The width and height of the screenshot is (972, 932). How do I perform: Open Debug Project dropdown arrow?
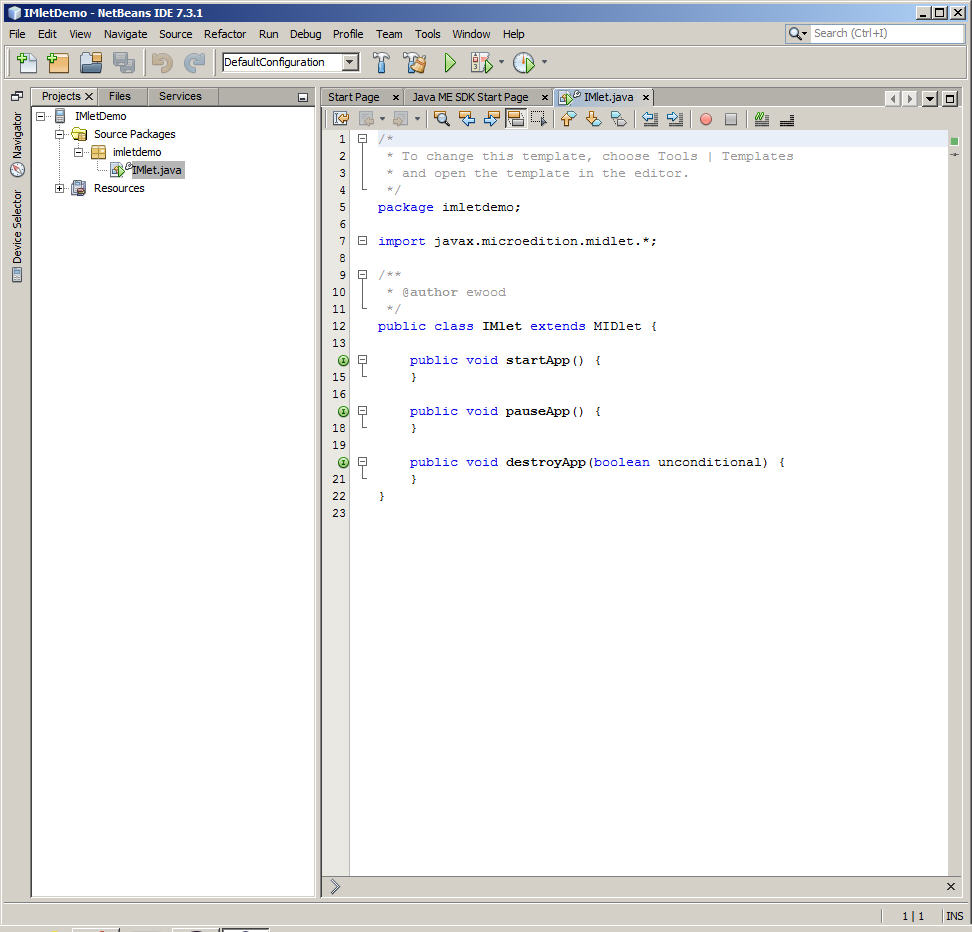[x=501, y=62]
